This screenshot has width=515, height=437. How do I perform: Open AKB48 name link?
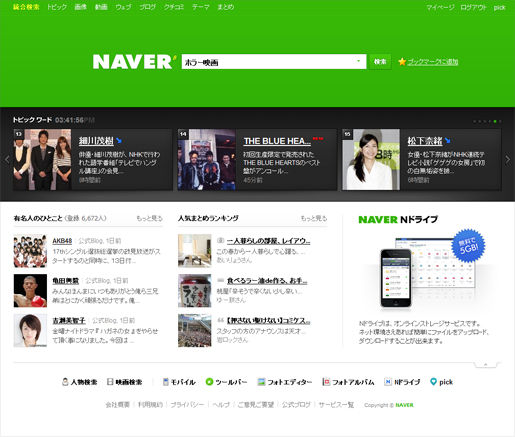pyautogui.click(x=62, y=241)
